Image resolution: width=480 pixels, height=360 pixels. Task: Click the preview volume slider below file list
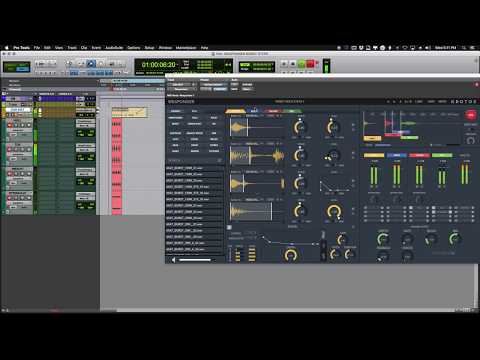(195, 260)
